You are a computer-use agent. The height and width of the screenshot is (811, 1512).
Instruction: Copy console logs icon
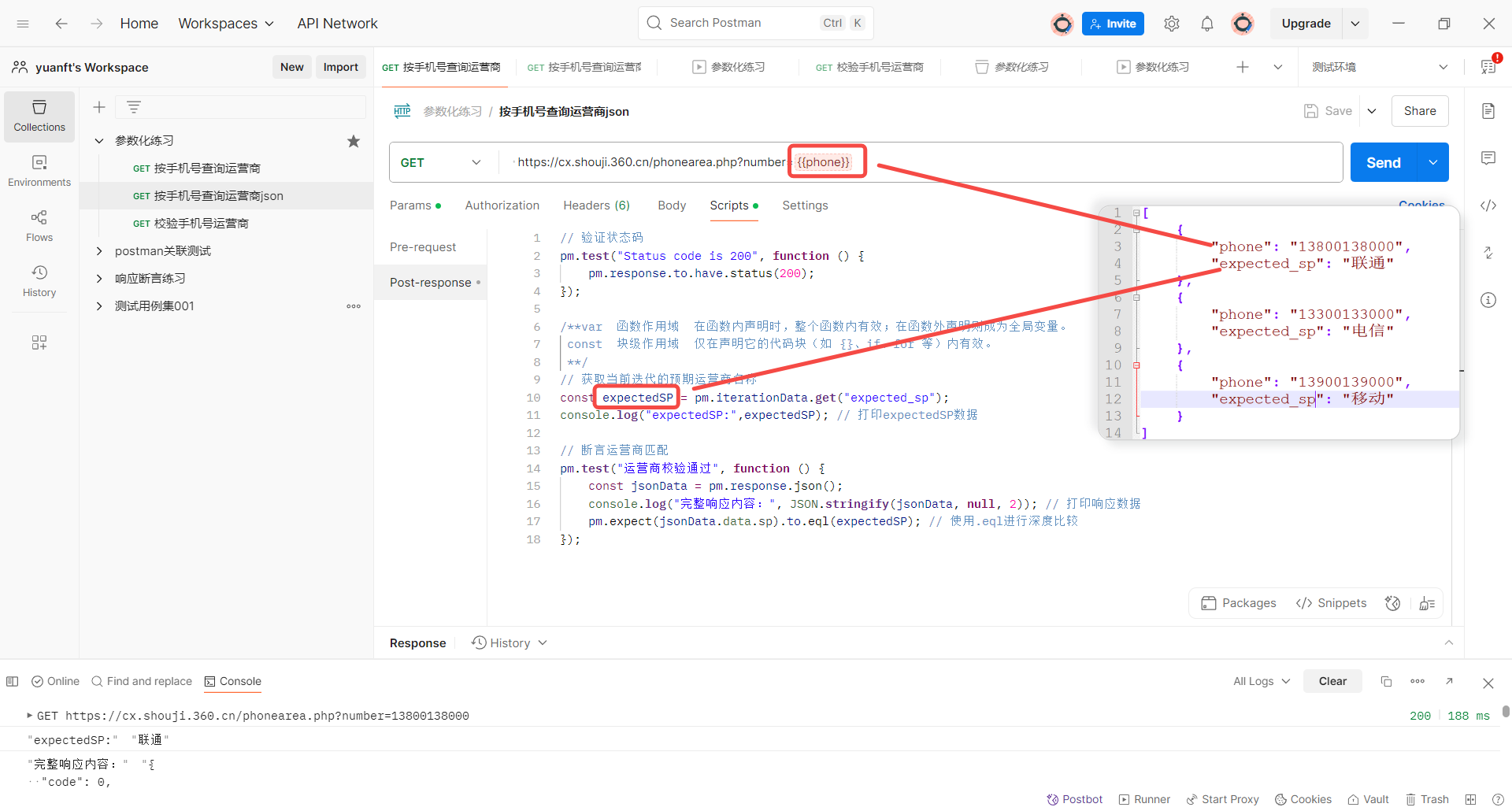(1386, 682)
